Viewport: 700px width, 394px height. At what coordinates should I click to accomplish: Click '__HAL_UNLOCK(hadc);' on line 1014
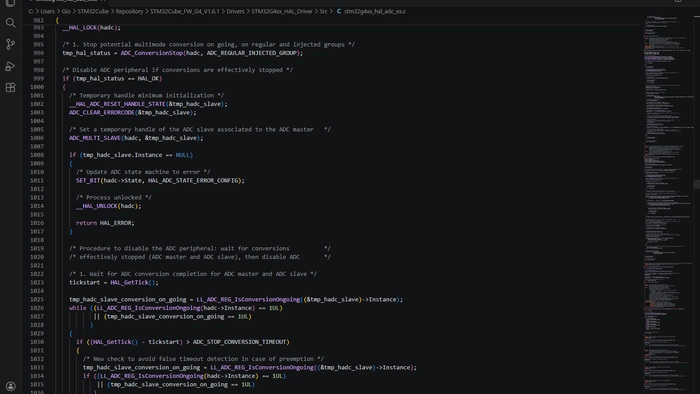coord(108,206)
